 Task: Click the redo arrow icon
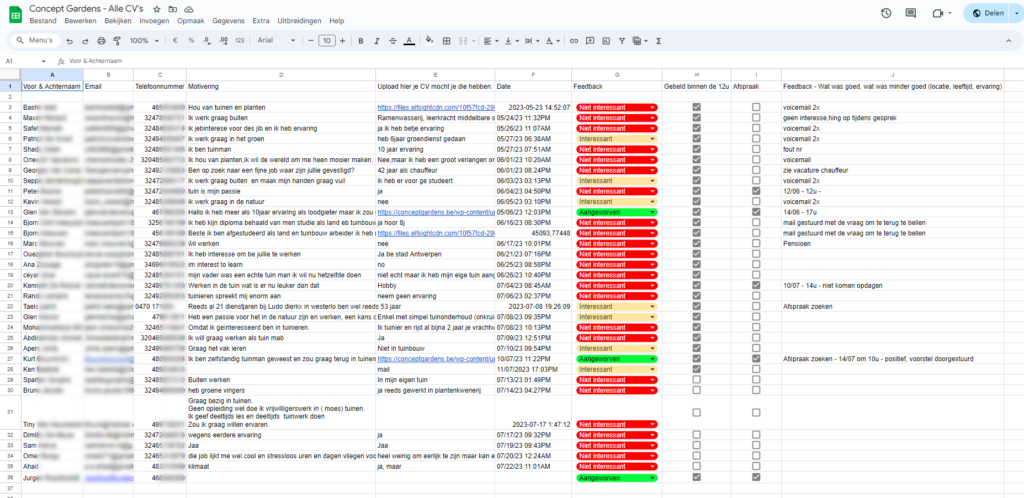(86, 40)
